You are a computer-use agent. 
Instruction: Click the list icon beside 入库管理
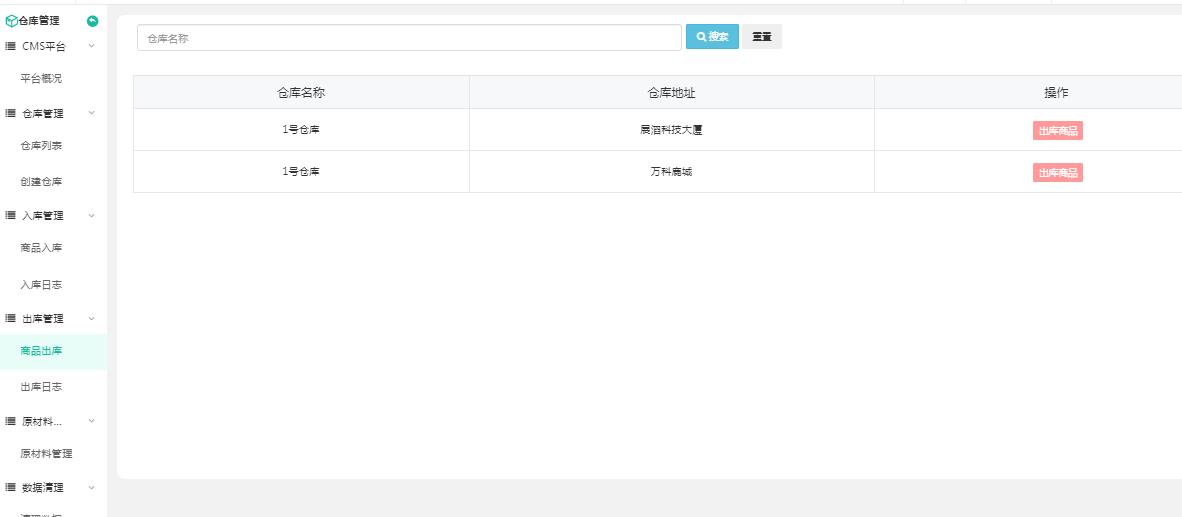pos(11,216)
